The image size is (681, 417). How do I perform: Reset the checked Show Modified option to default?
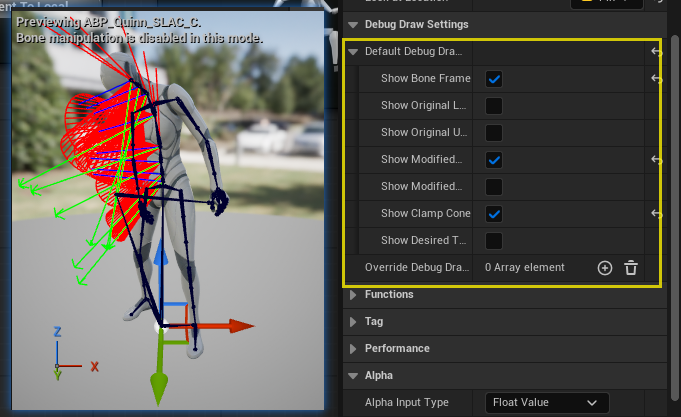pyautogui.click(x=657, y=159)
